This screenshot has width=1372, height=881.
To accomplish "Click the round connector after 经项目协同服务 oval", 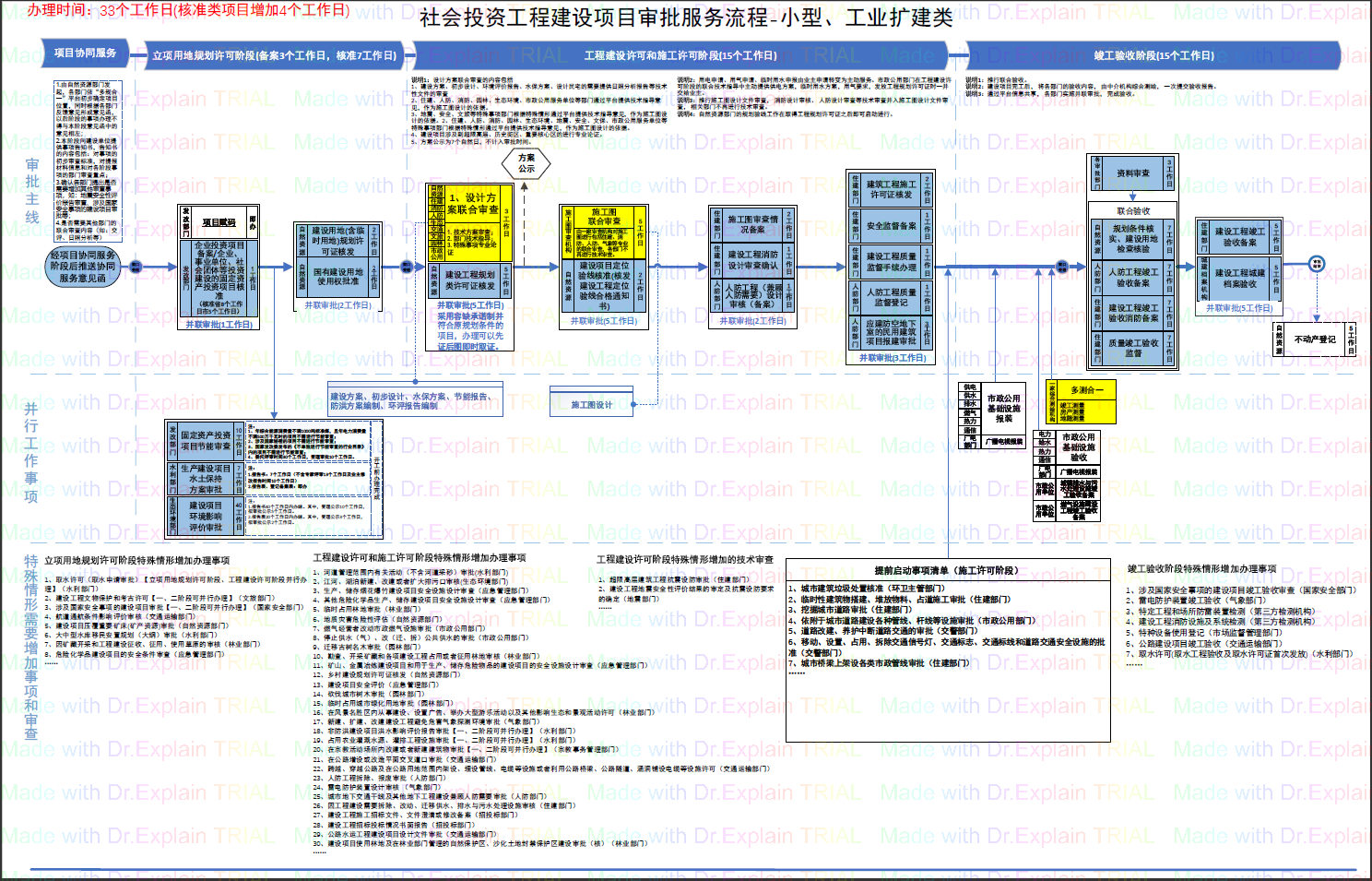I will coord(136,267).
